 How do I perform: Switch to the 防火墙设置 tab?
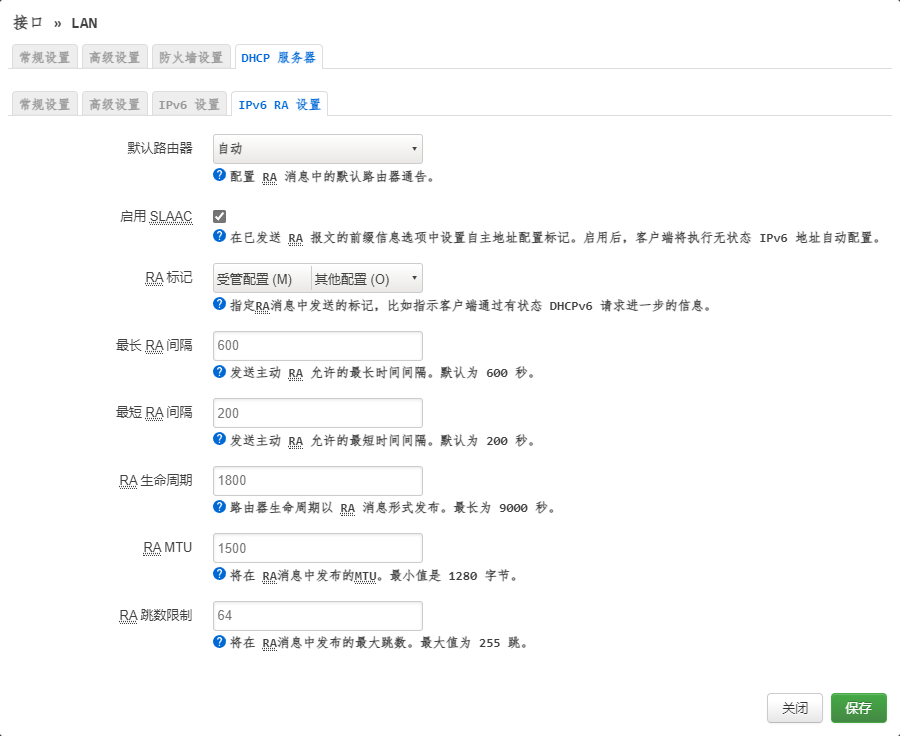click(191, 56)
